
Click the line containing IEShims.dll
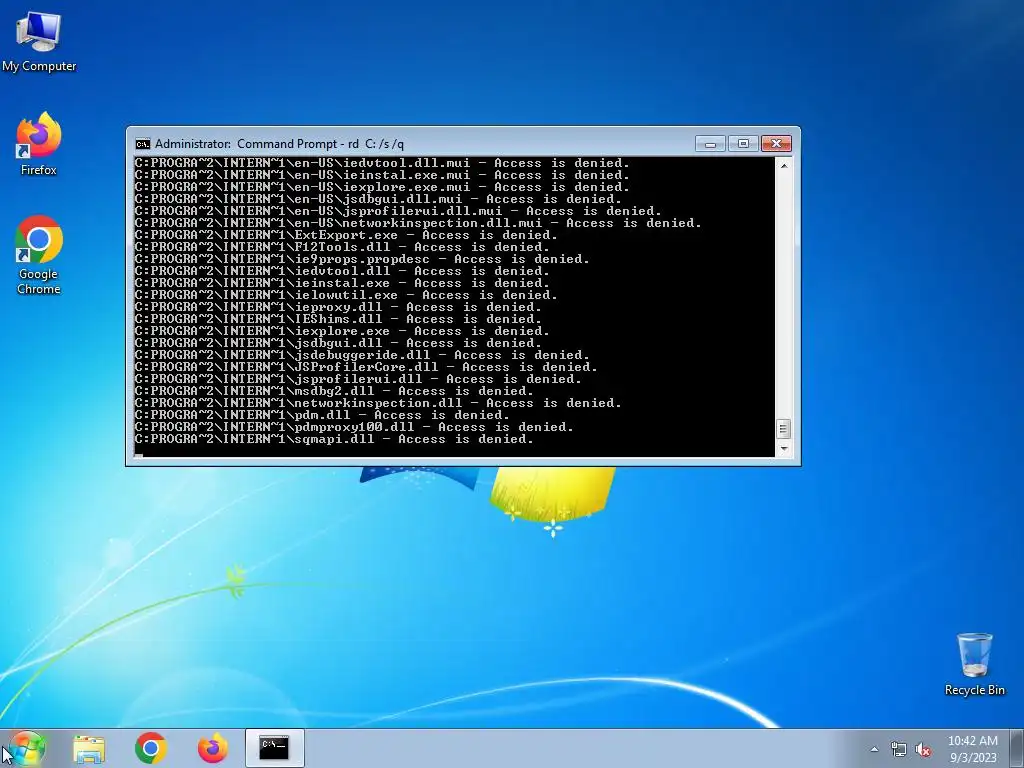pos(338,319)
